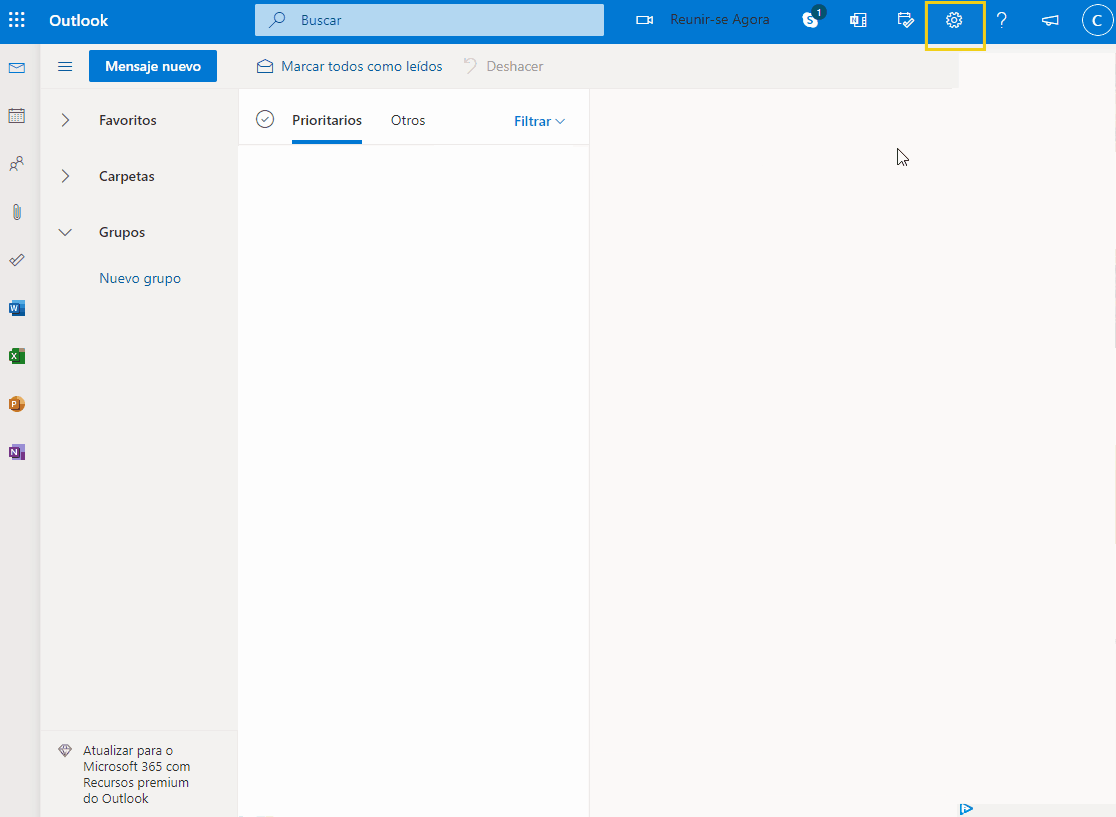Click Marcar todos como leídos
1116x817 pixels.
(x=349, y=66)
